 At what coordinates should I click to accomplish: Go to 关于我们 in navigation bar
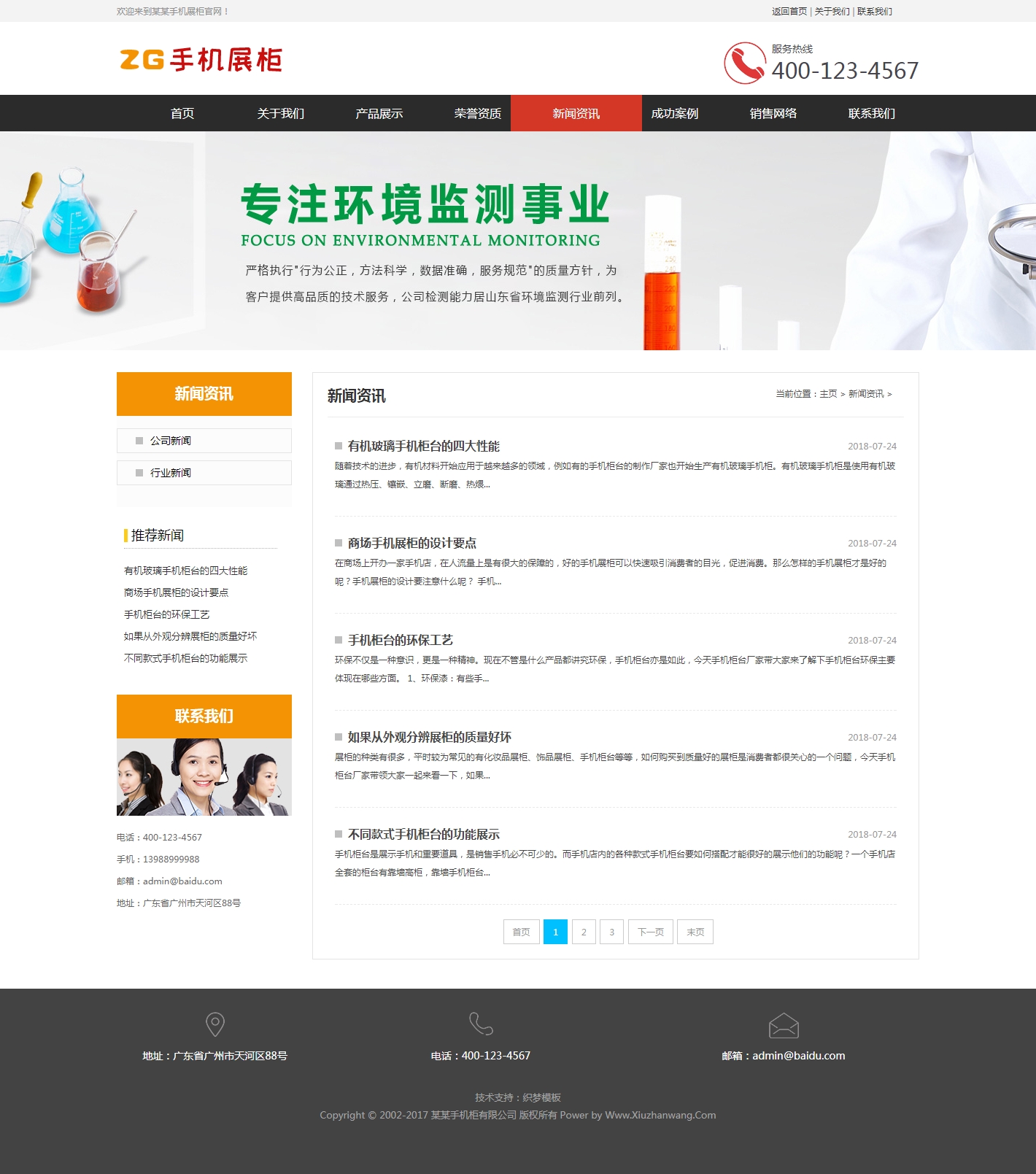pyautogui.click(x=280, y=113)
